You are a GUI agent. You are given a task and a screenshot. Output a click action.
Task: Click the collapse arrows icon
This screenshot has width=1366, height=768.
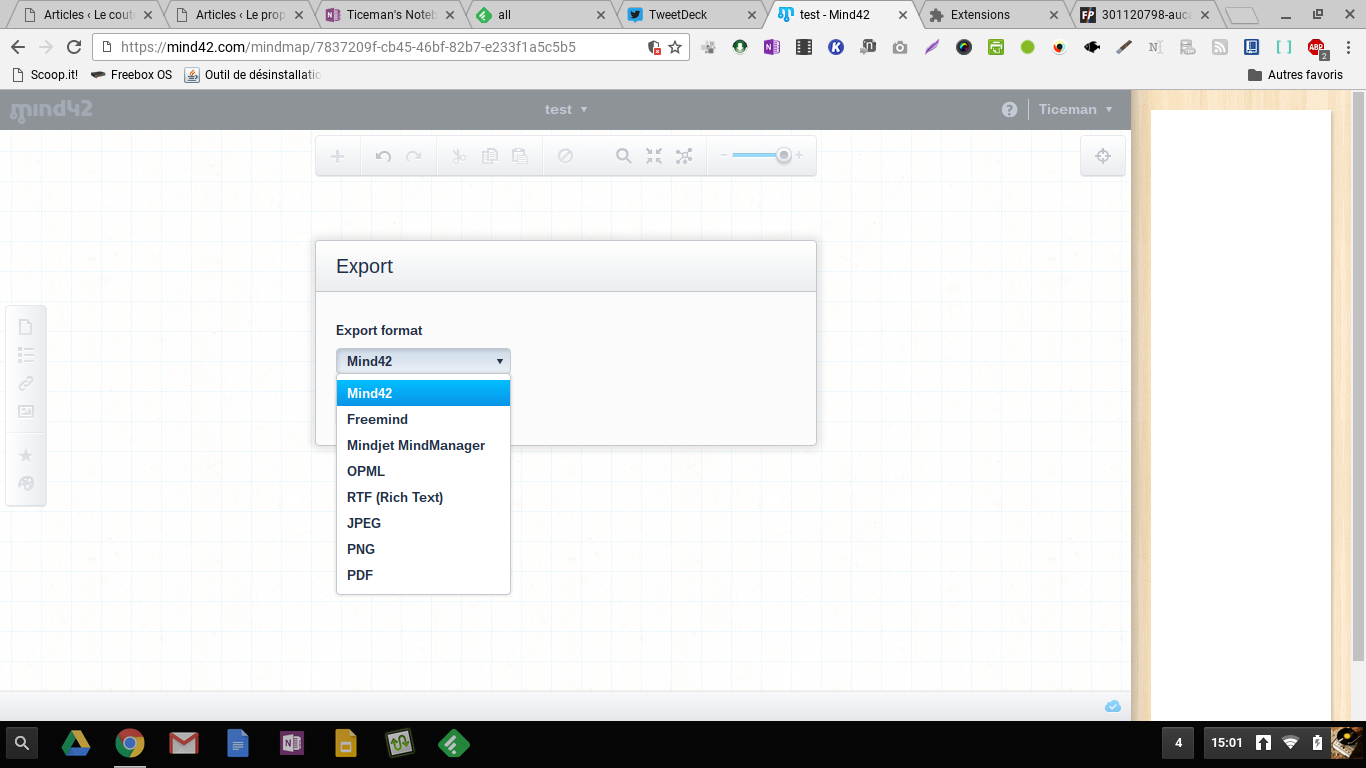[x=654, y=156]
